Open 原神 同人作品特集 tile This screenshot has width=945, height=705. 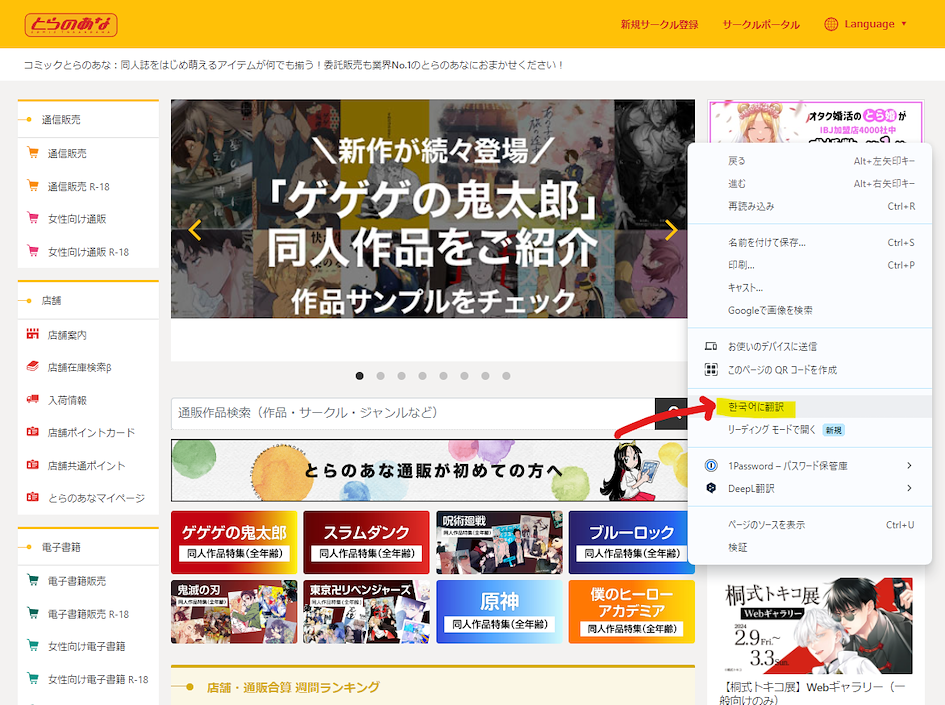499,612
